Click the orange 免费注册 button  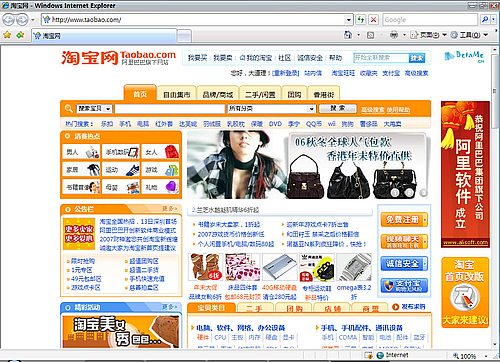[x=404, y=220]
